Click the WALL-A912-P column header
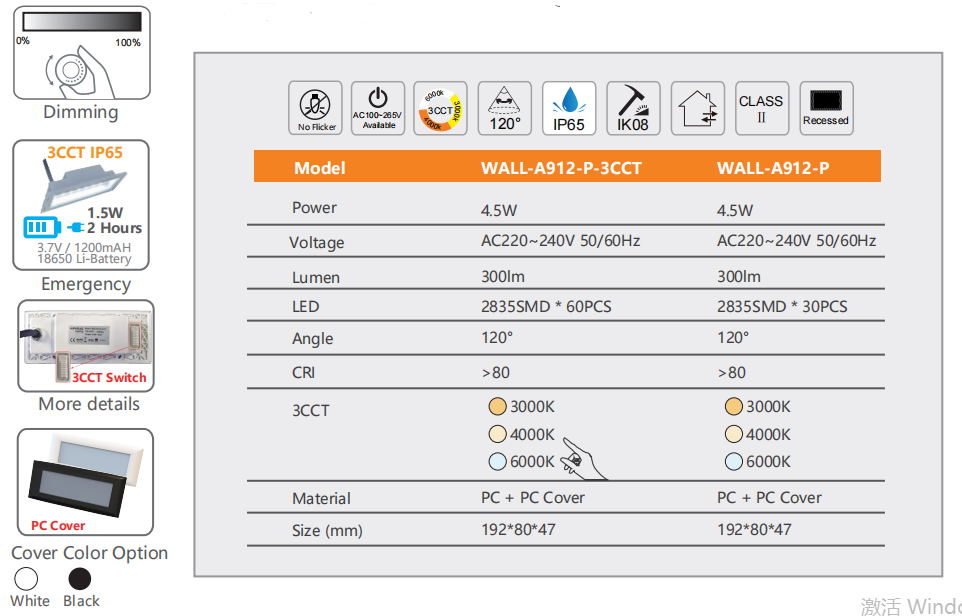Image resolution: width=962 pixels, height=616 pixels. click(x=773, y=168)
